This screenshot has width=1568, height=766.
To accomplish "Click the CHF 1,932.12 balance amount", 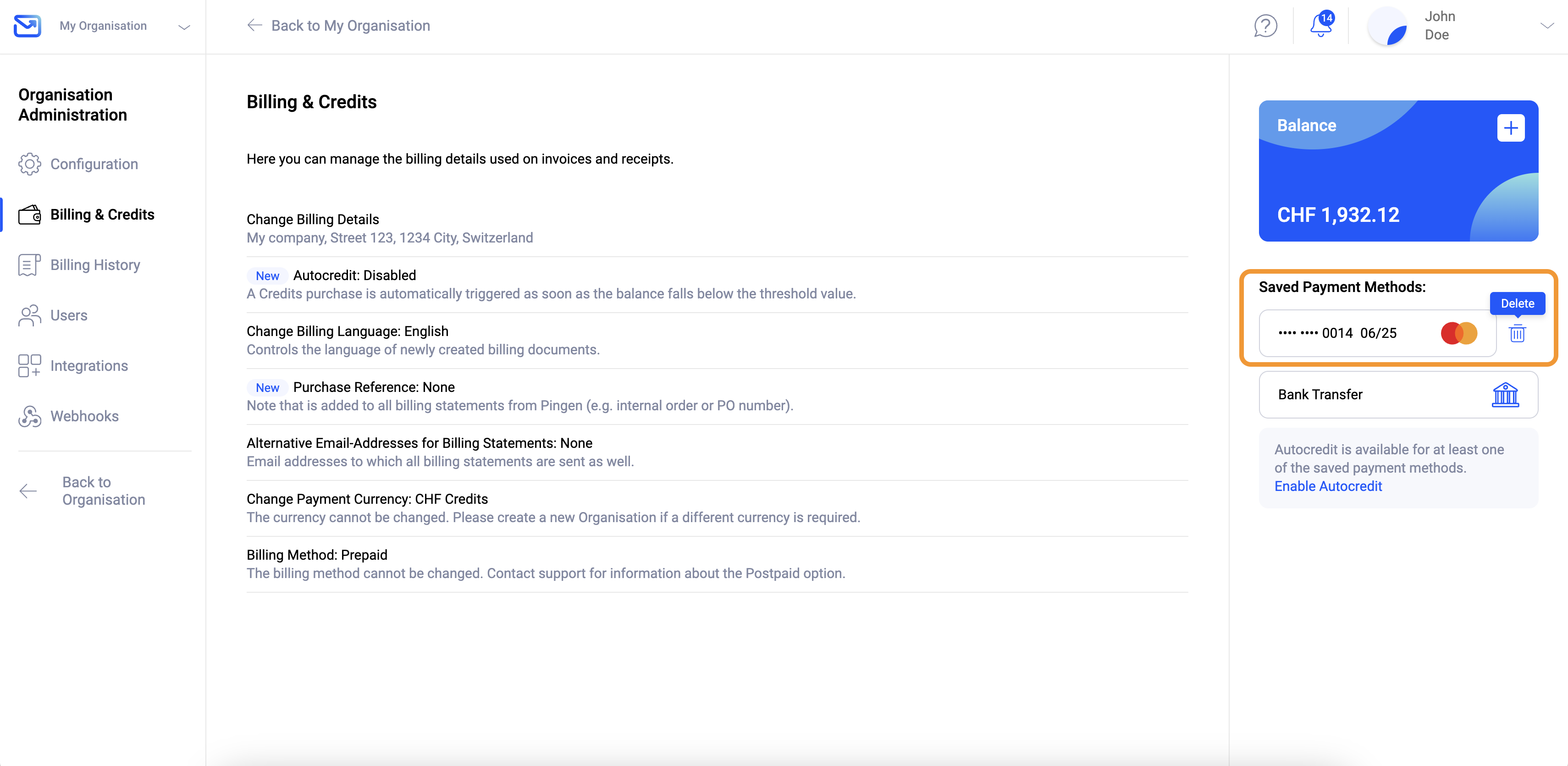I will (1338, 215).
